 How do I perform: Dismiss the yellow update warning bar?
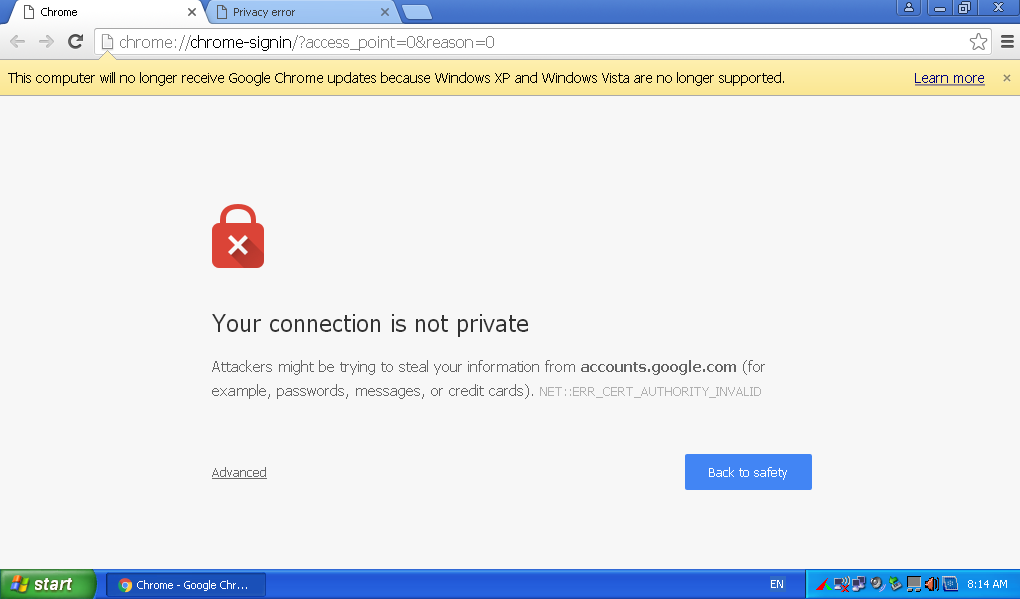pos(1006,78)
